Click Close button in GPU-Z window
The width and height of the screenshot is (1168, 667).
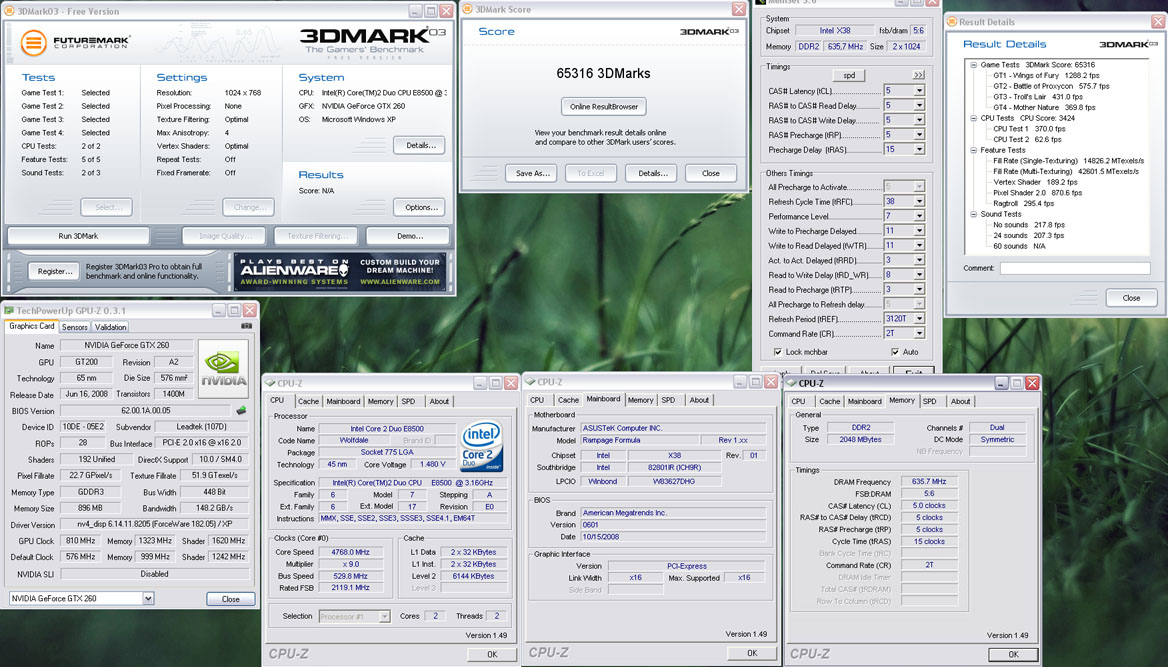pos(230,599)
